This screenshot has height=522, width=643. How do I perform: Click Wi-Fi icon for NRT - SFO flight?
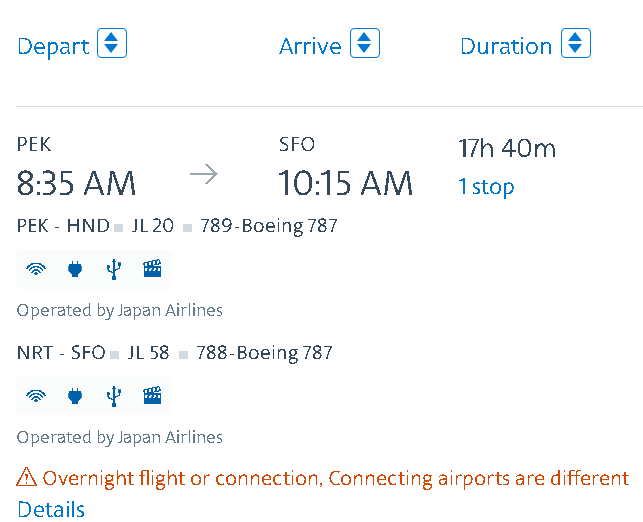36,395
